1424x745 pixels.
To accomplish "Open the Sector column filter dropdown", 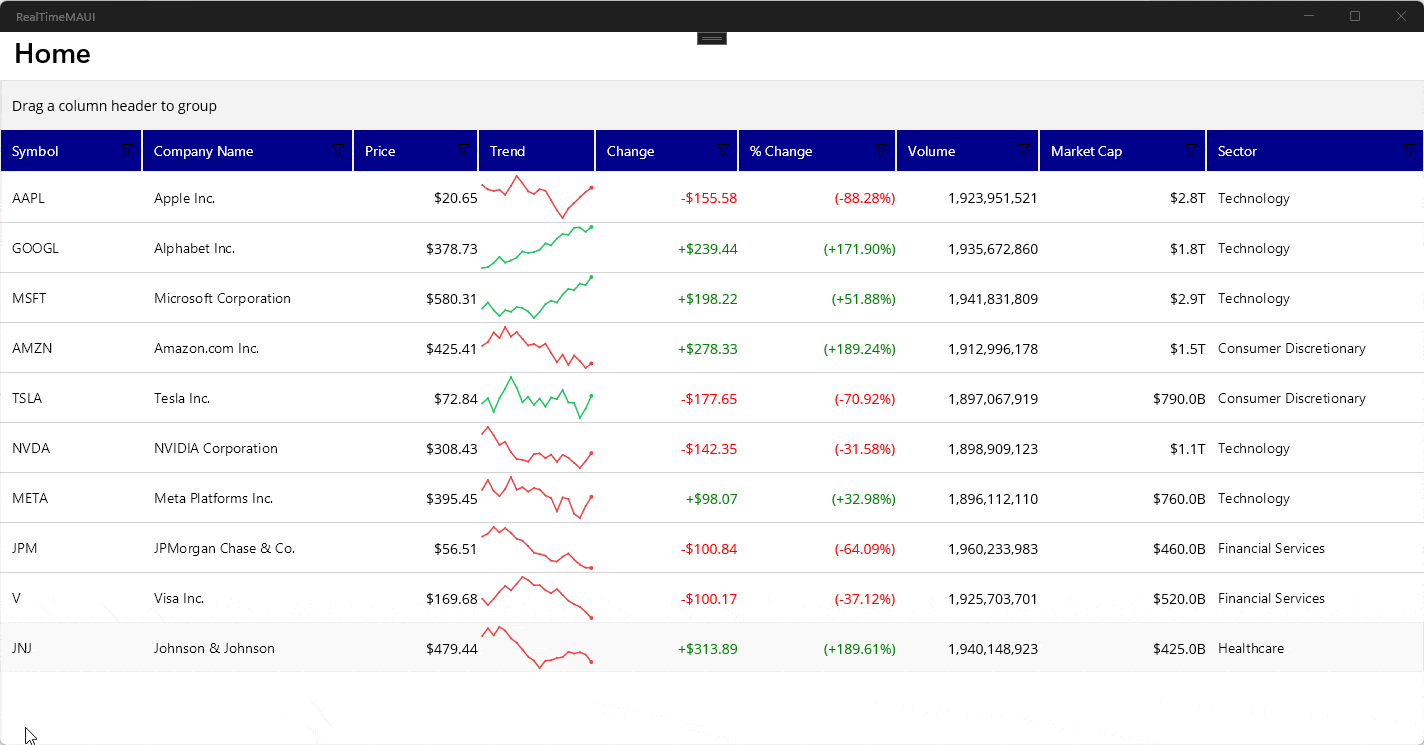I will [1407, 150].
